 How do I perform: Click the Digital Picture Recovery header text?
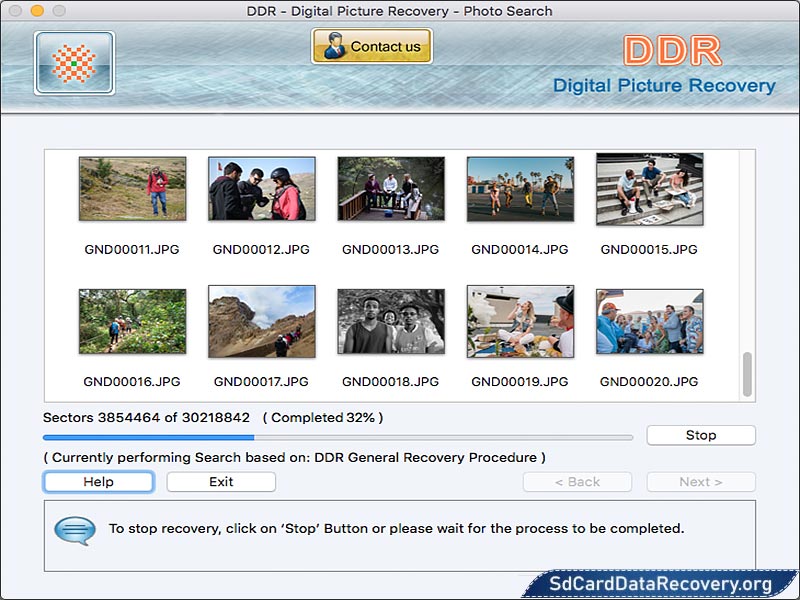point(666,86)
